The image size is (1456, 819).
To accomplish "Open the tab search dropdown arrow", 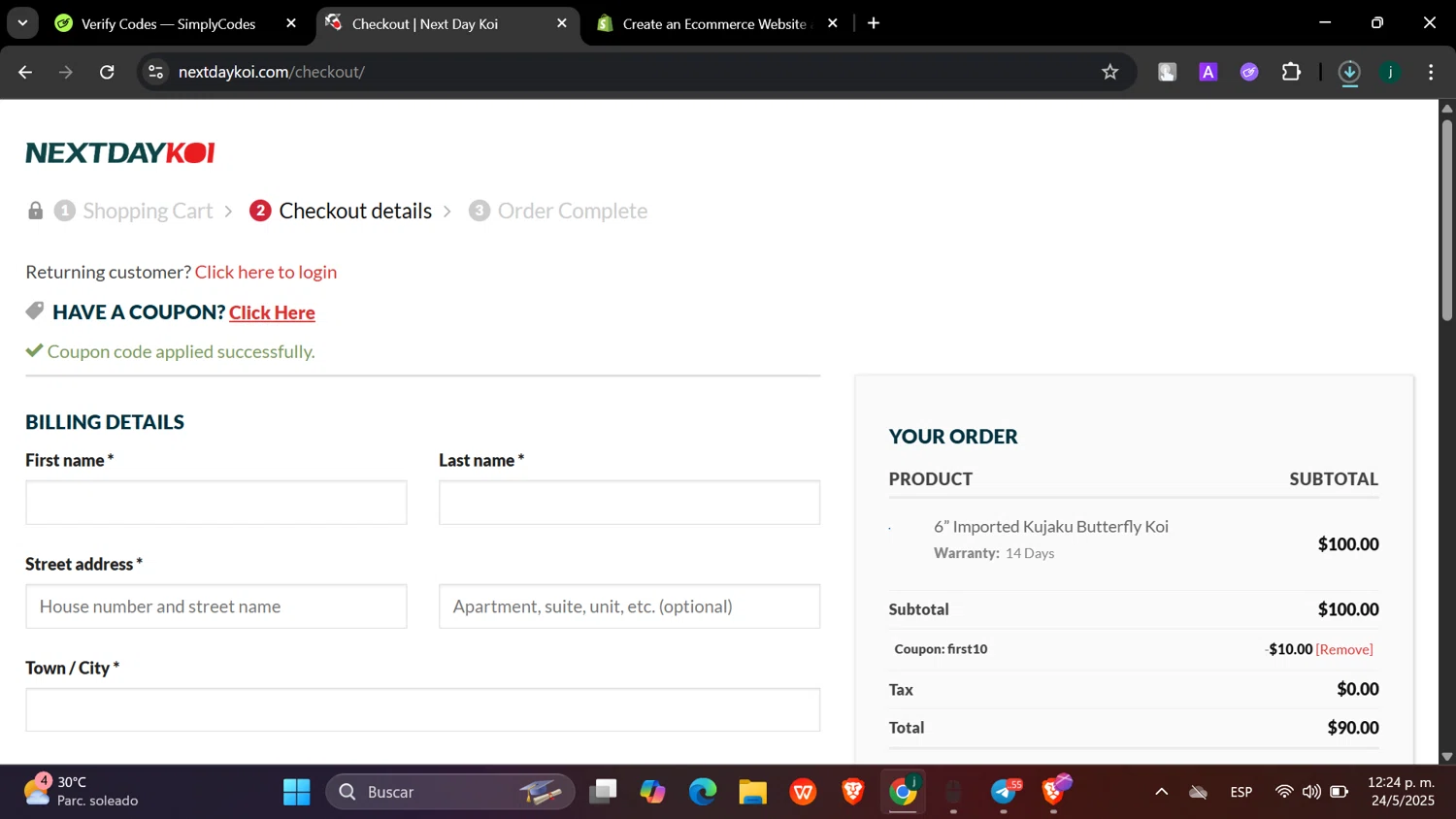I will coord(22,23).
